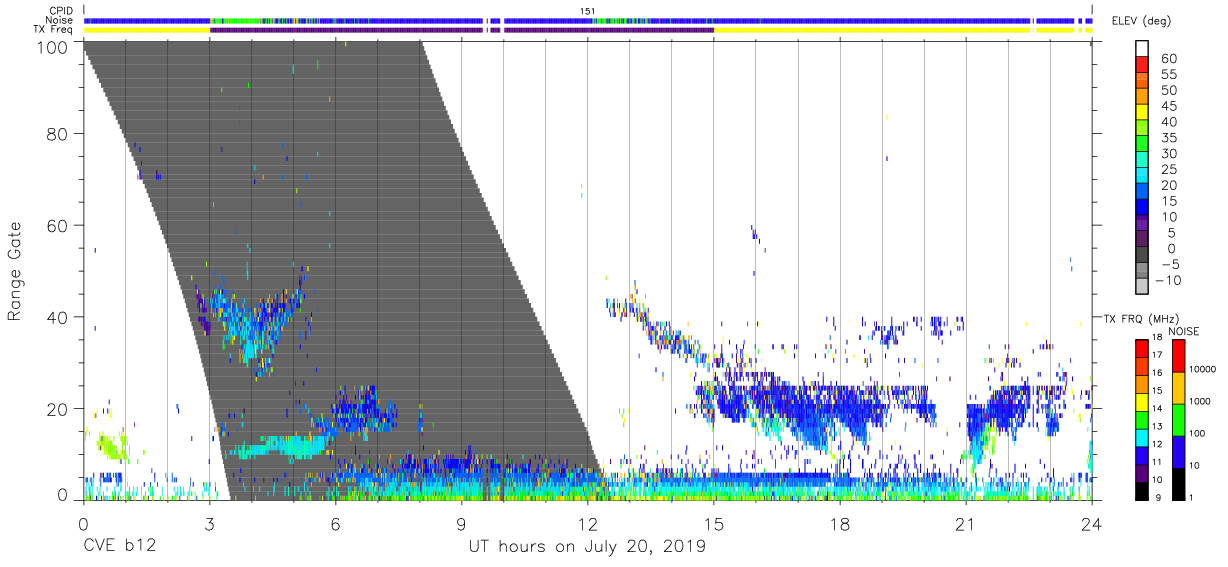Screen dimensions: 1228x567
Task: Click the 9 tick on the UT hours axis
Action: [461, 525]
